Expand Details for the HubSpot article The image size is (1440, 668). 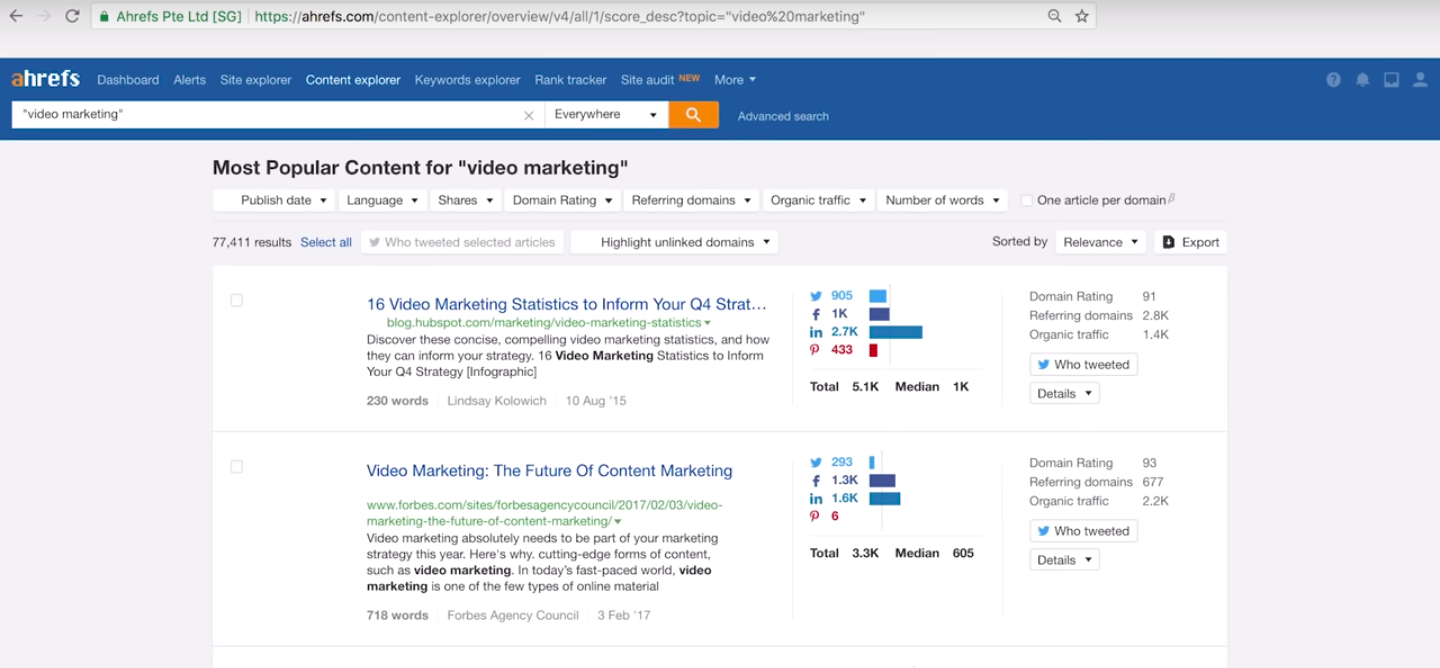click(1064, 394)
